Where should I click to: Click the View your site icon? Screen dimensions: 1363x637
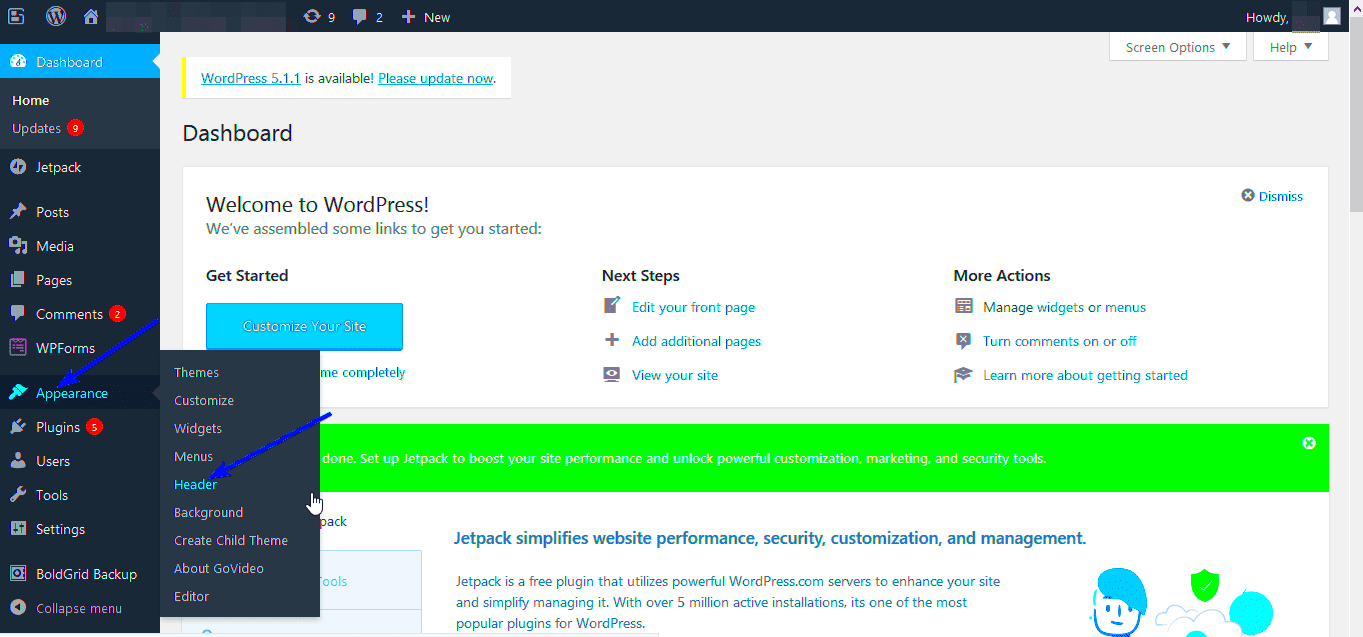point(612,375)
